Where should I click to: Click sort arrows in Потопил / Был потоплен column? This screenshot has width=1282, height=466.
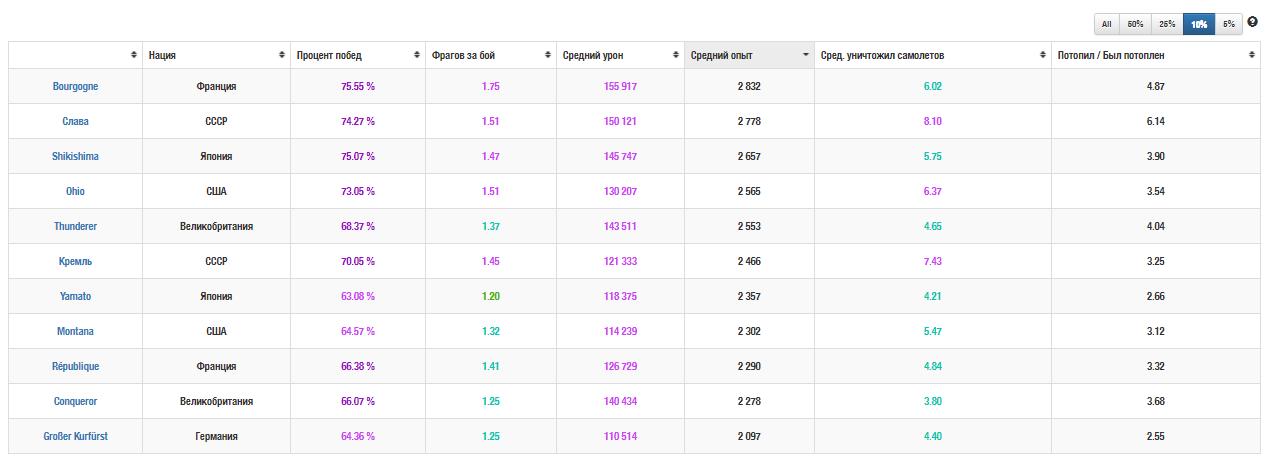(1251, 56)
